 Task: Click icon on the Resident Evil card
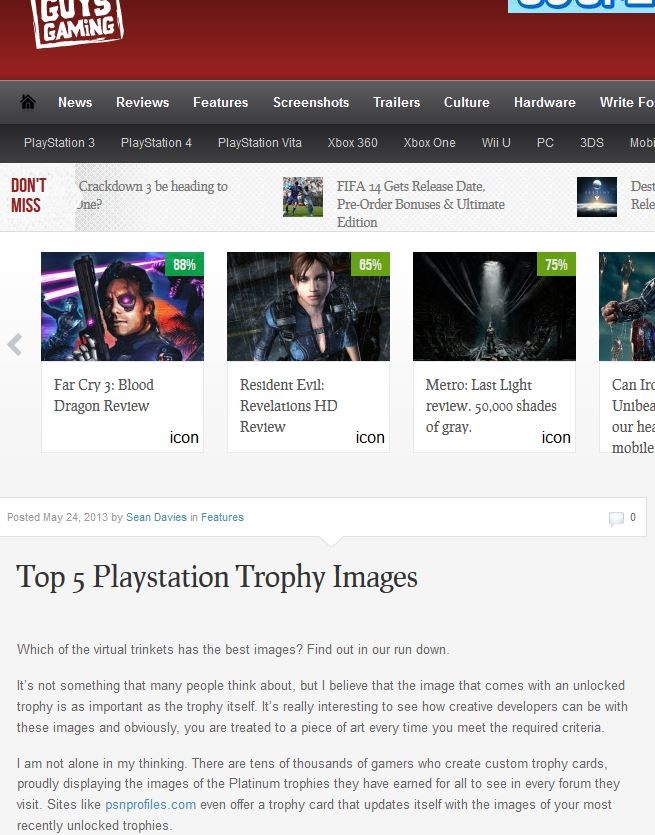click(370, 437)
